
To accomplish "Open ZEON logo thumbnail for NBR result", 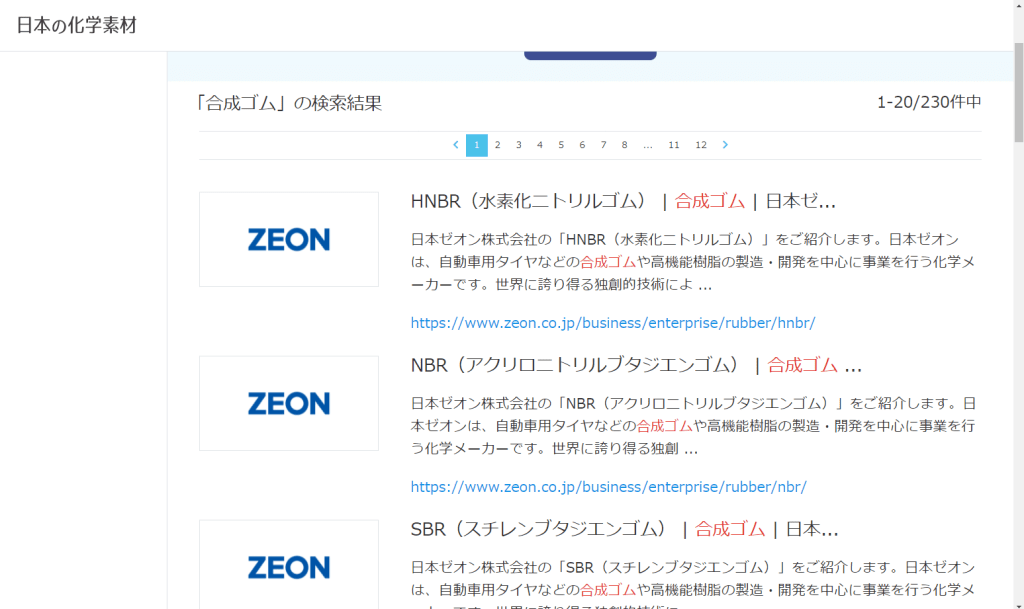I will pos(289,404).
